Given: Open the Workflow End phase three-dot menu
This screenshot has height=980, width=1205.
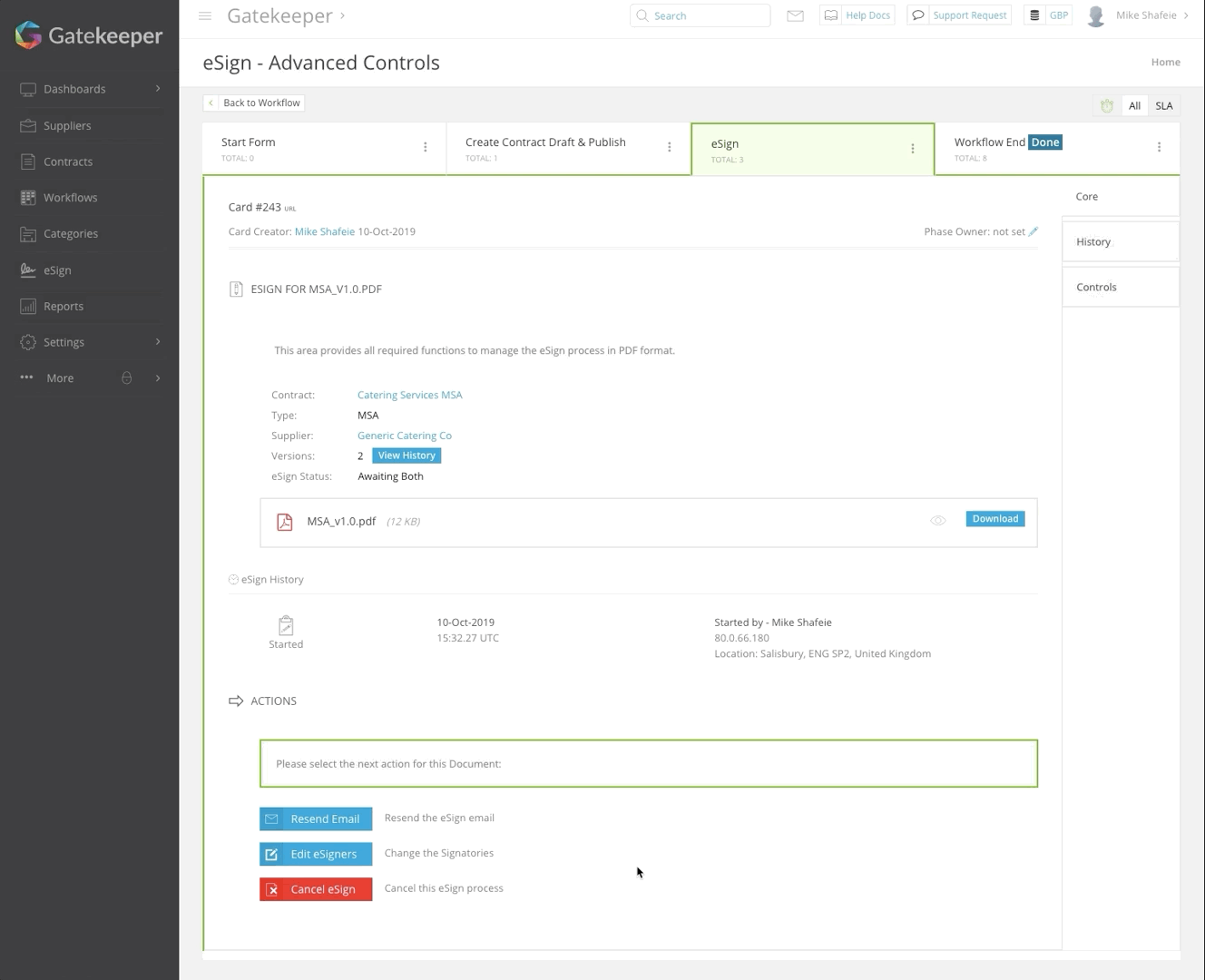Looking at the screenshot, I should 1159,147.
